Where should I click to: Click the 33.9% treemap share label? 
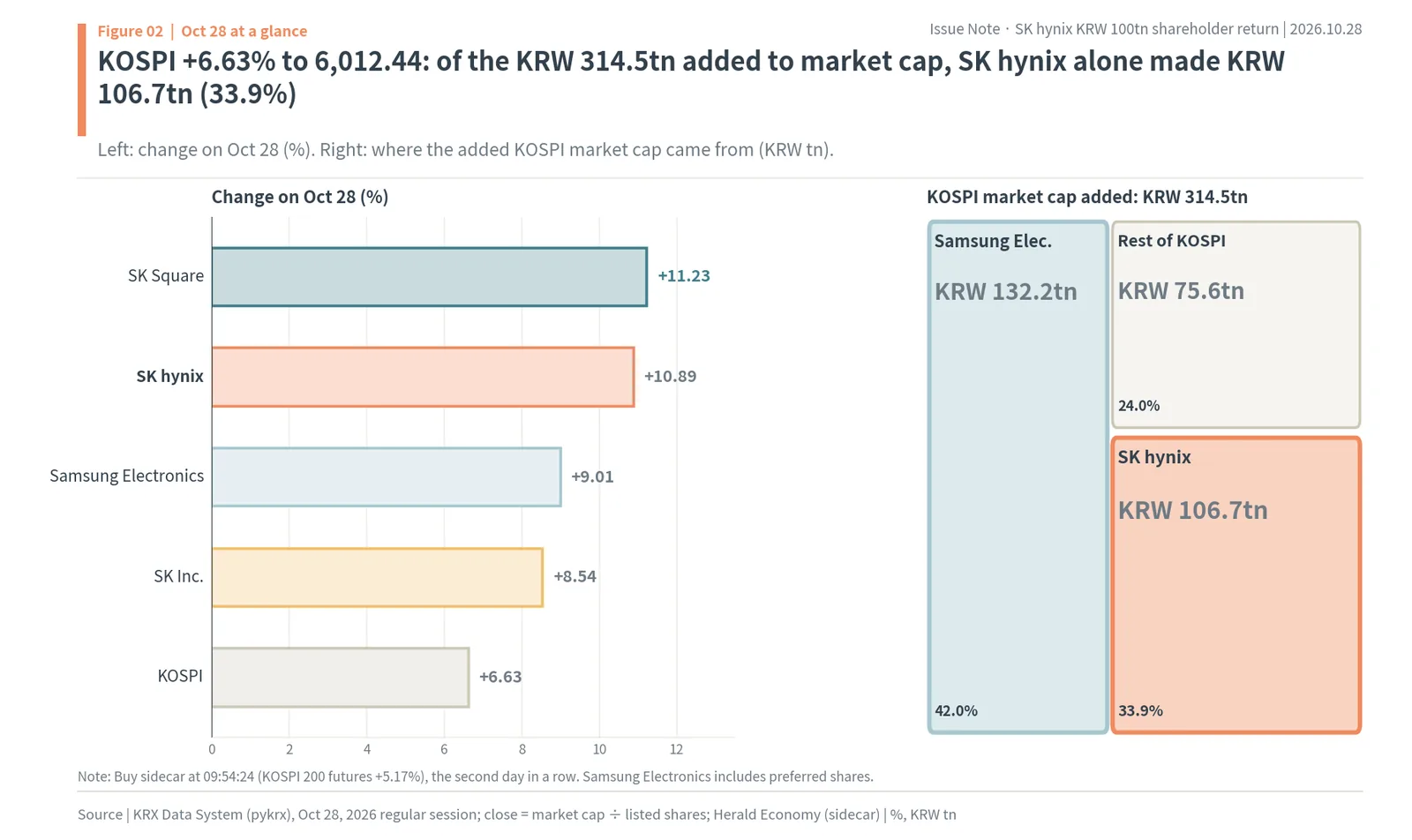1140,711
